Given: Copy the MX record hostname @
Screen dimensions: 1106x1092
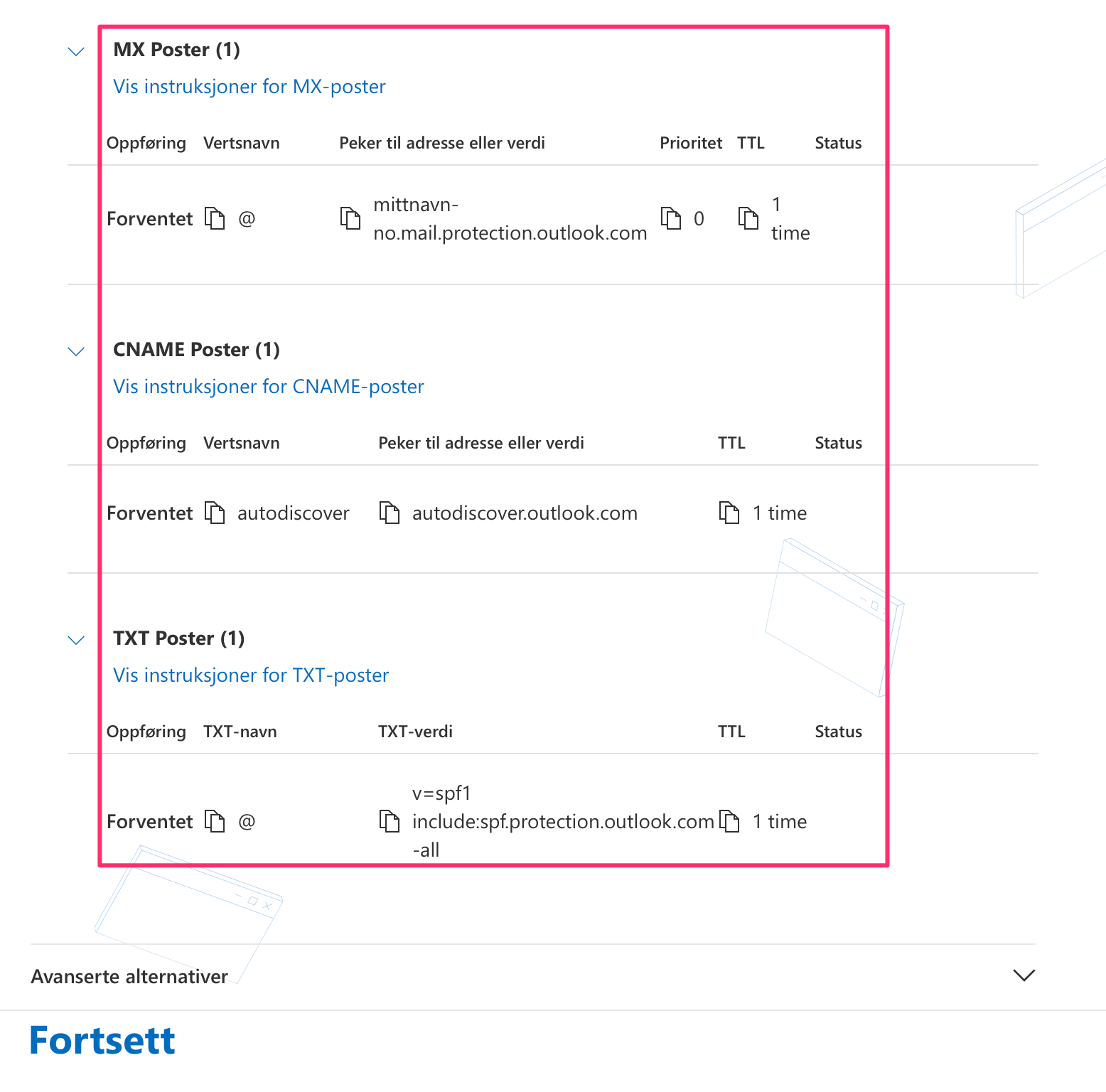Looking at the screenshot, I should pyautogui.click(x=215, y=218).
